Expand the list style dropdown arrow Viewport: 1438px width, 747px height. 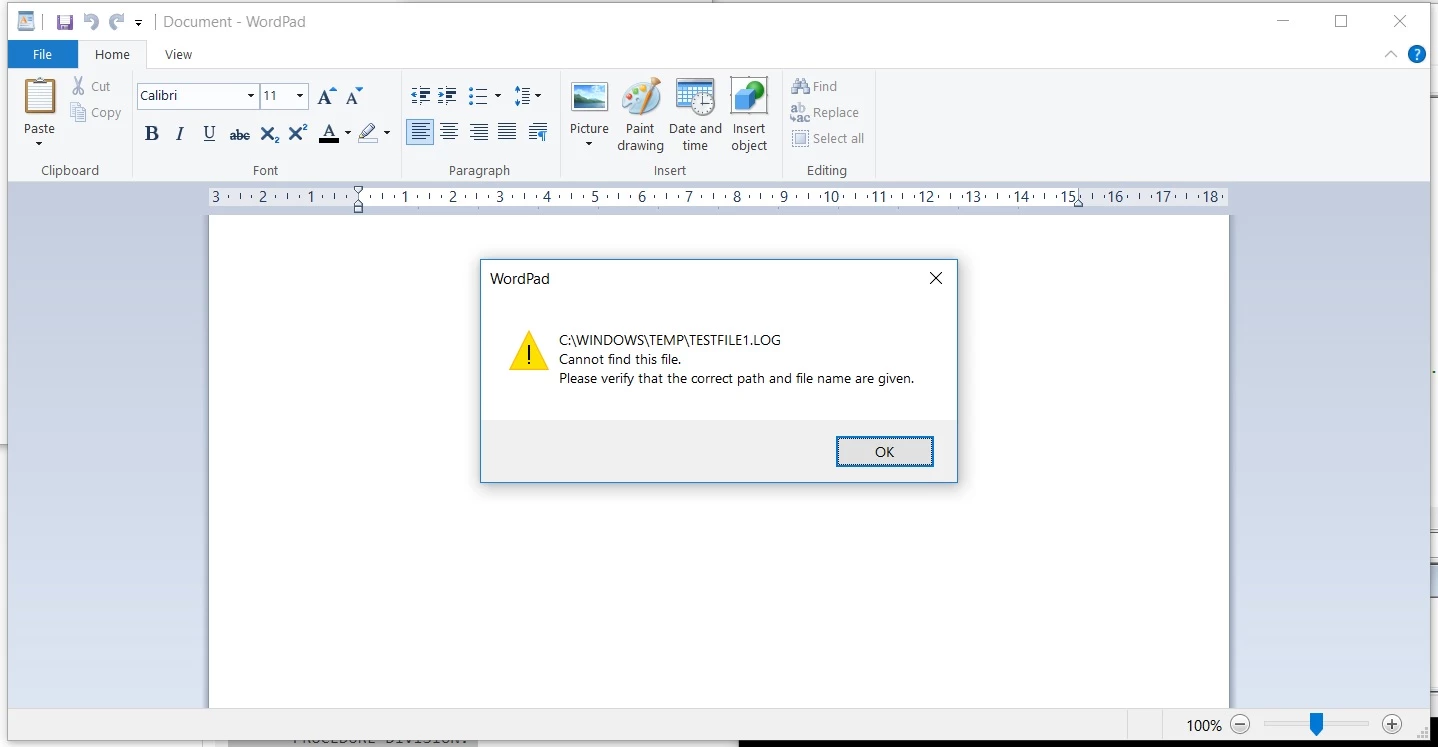tap(497, 96)
